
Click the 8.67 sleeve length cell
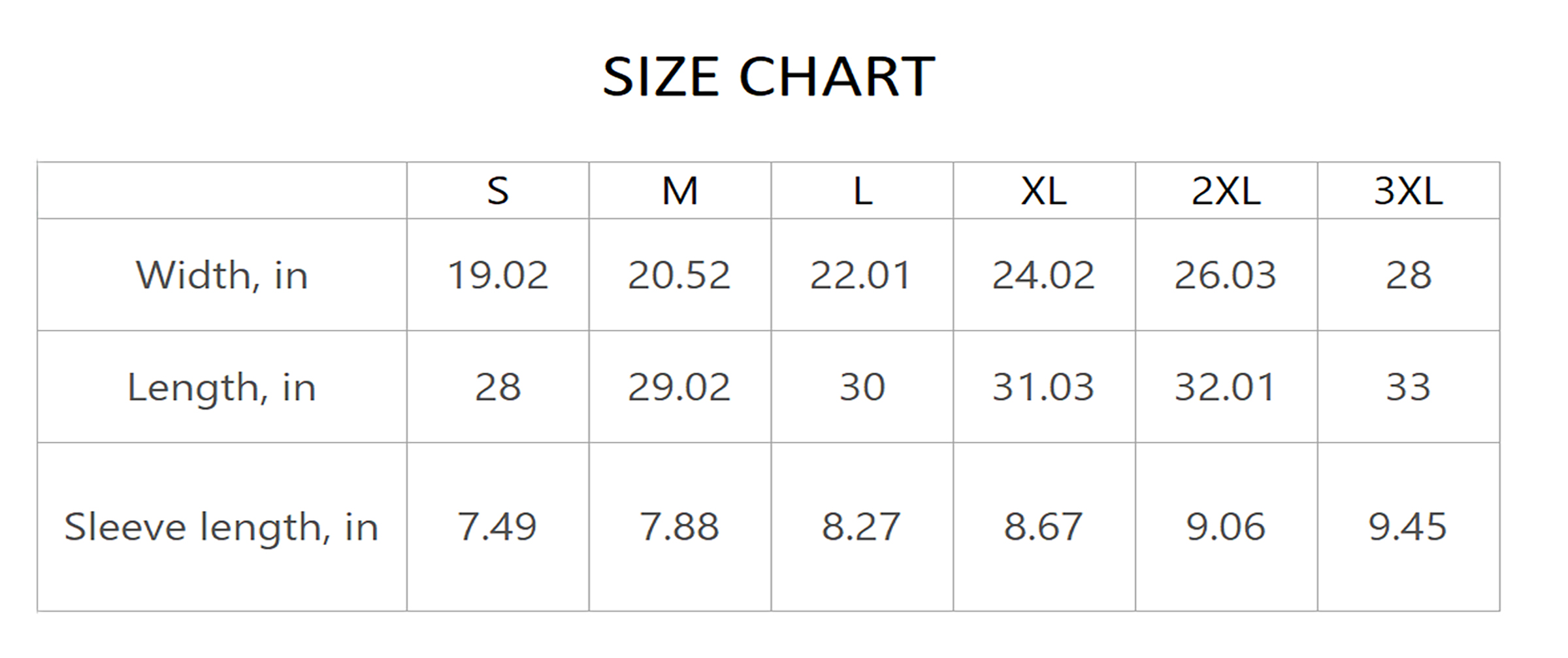[1043, 527]
